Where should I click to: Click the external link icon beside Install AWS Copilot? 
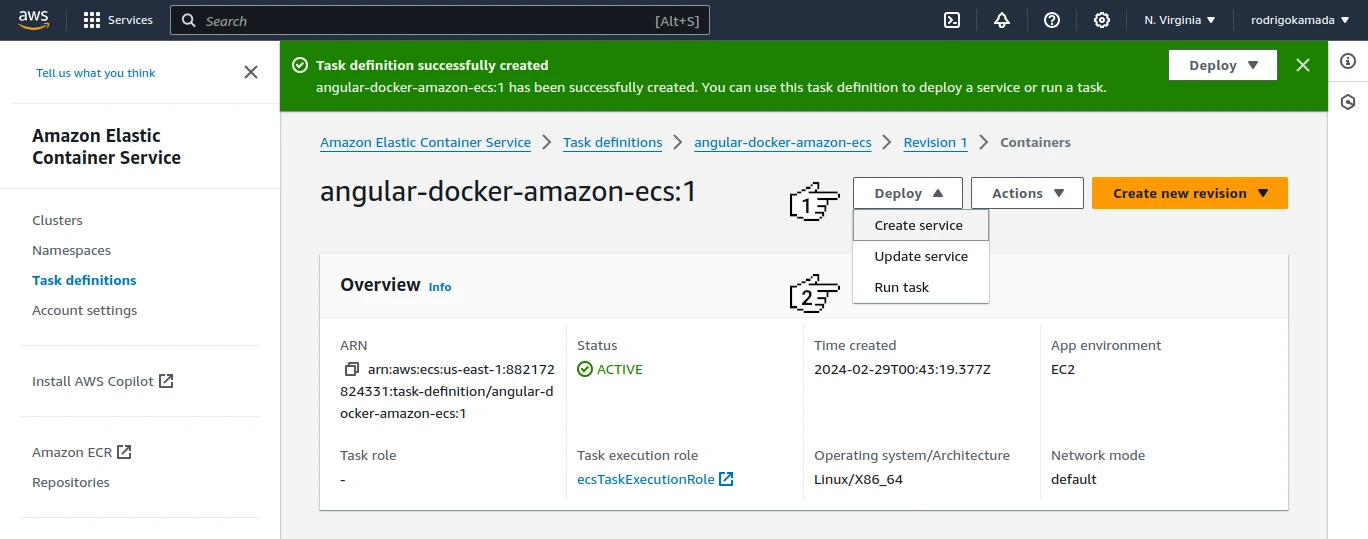[167, 381]
